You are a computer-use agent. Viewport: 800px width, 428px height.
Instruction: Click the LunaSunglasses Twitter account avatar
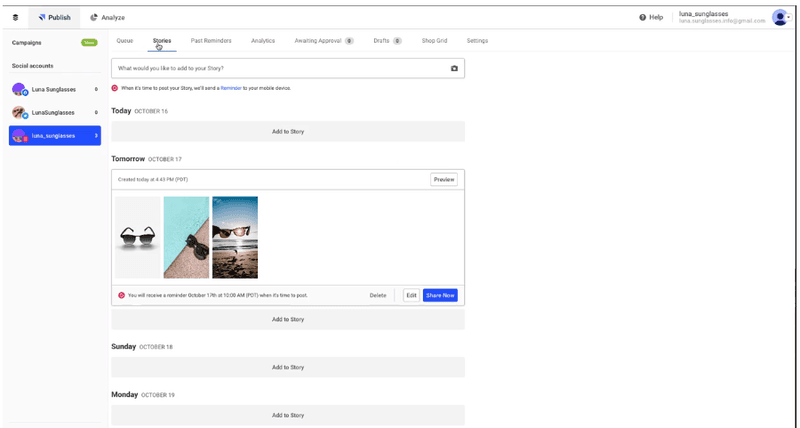pyautogui.click(x=19, y=112)
